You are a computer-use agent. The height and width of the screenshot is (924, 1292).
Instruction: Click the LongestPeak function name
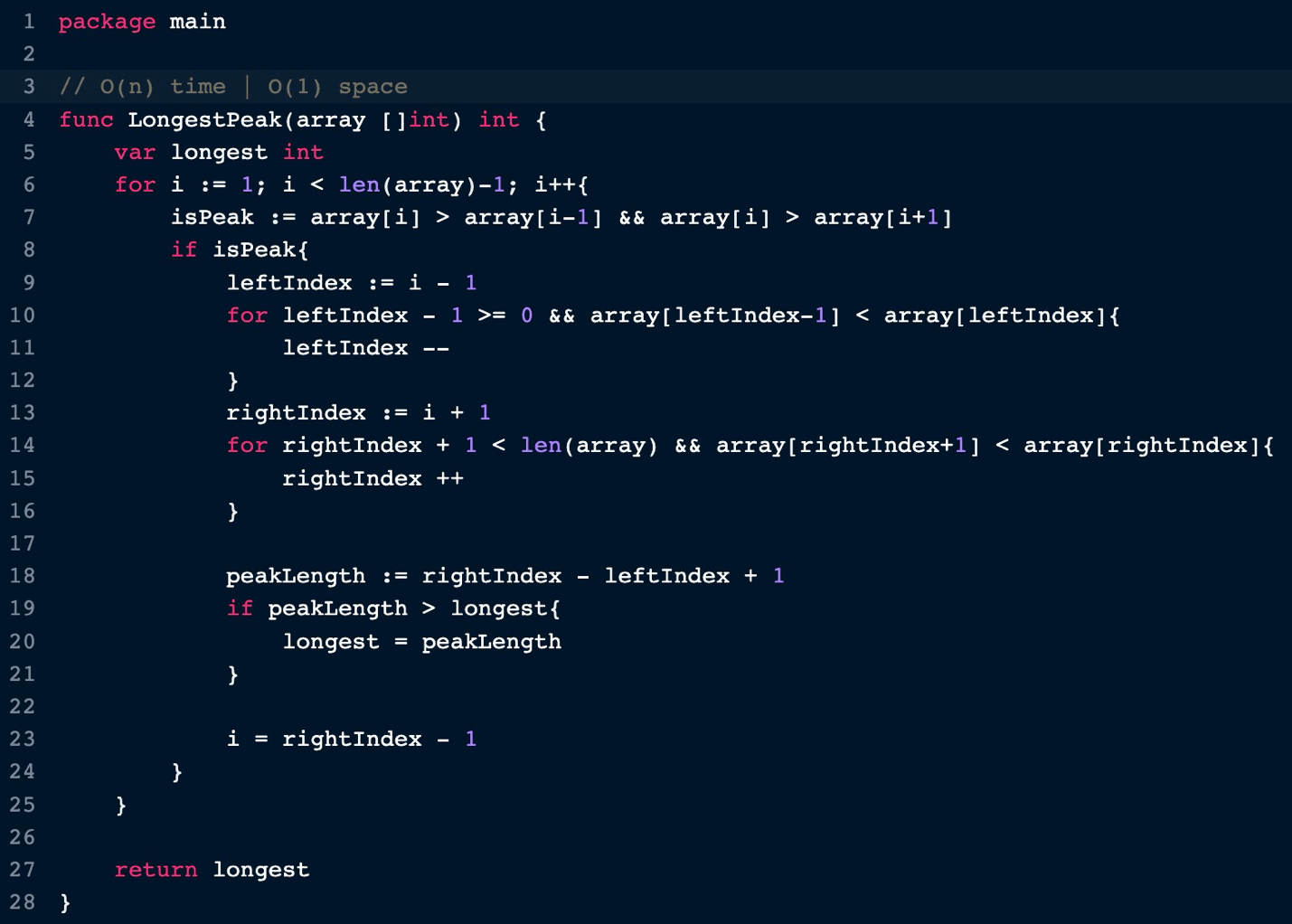coord(204,119)
